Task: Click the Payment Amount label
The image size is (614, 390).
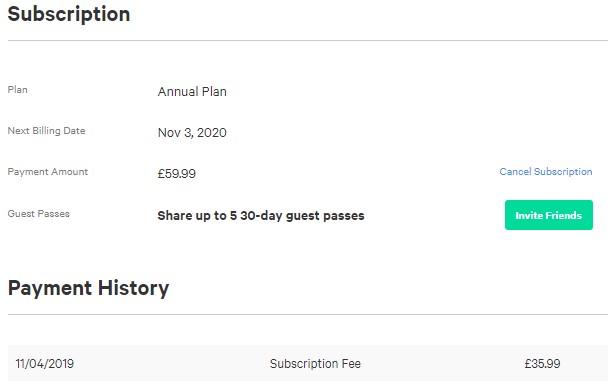Action: (48, 172)
